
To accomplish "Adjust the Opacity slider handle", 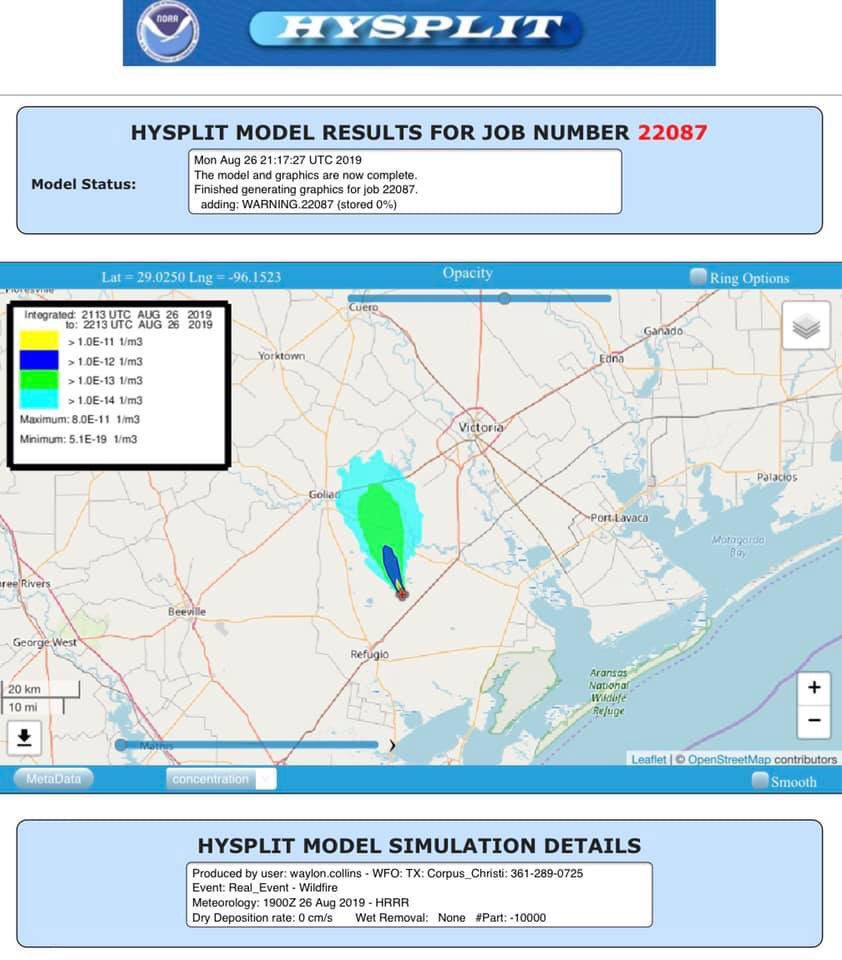I will click(x=504, y=298).
